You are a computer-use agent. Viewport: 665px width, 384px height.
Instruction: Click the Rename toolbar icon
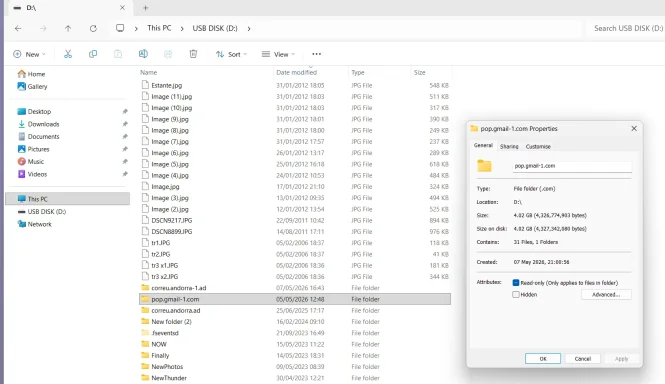tap(143, 54)
